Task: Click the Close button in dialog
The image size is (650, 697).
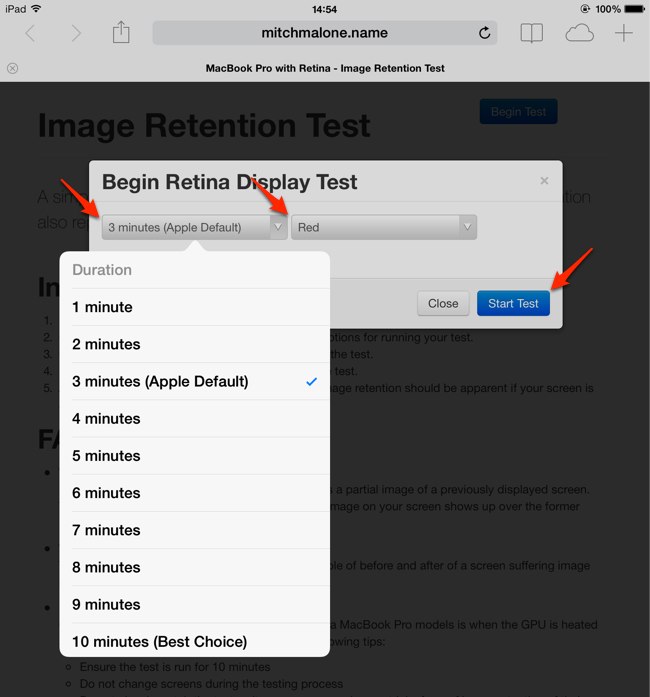Action: [x=443, y=304]
